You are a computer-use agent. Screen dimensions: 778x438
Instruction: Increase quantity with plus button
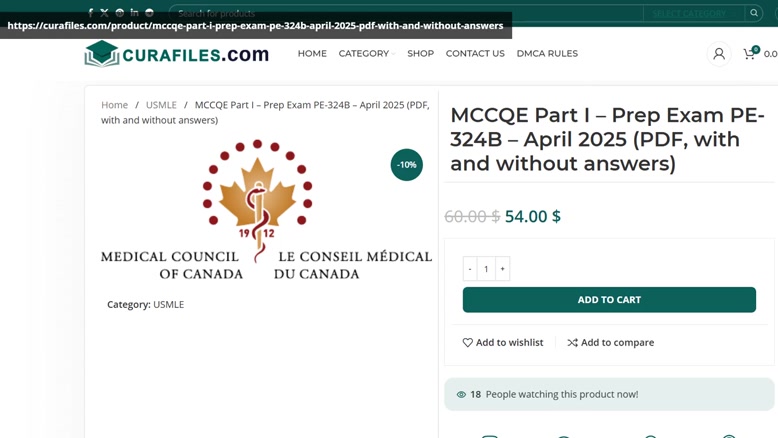pyautogui.click(x=502, y=268)
